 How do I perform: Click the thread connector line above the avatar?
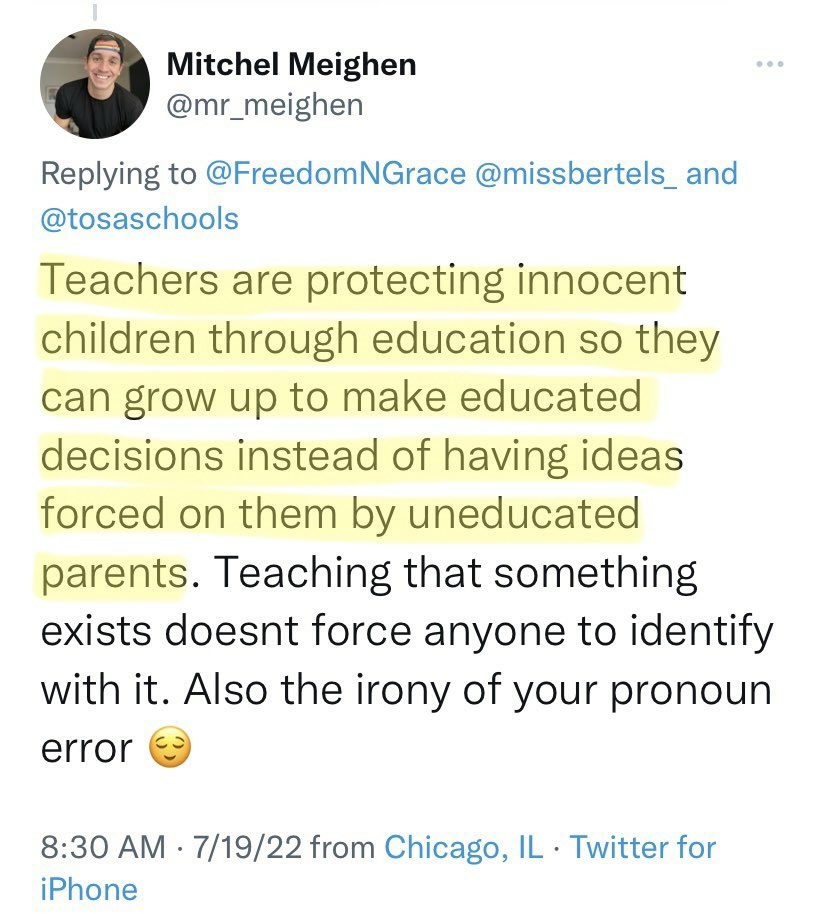coord(96,10)
